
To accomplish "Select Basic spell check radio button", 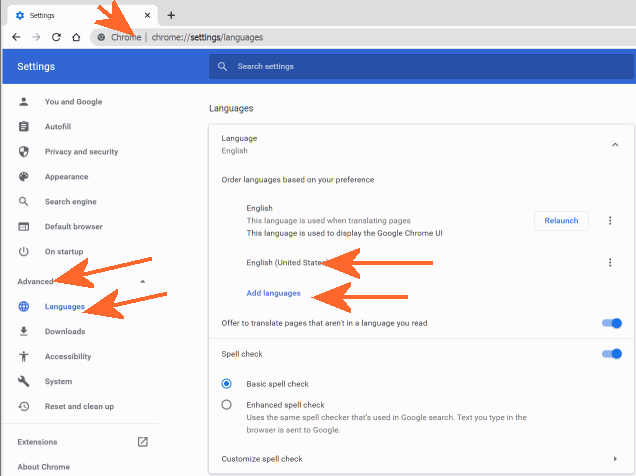I will point(227,384).
